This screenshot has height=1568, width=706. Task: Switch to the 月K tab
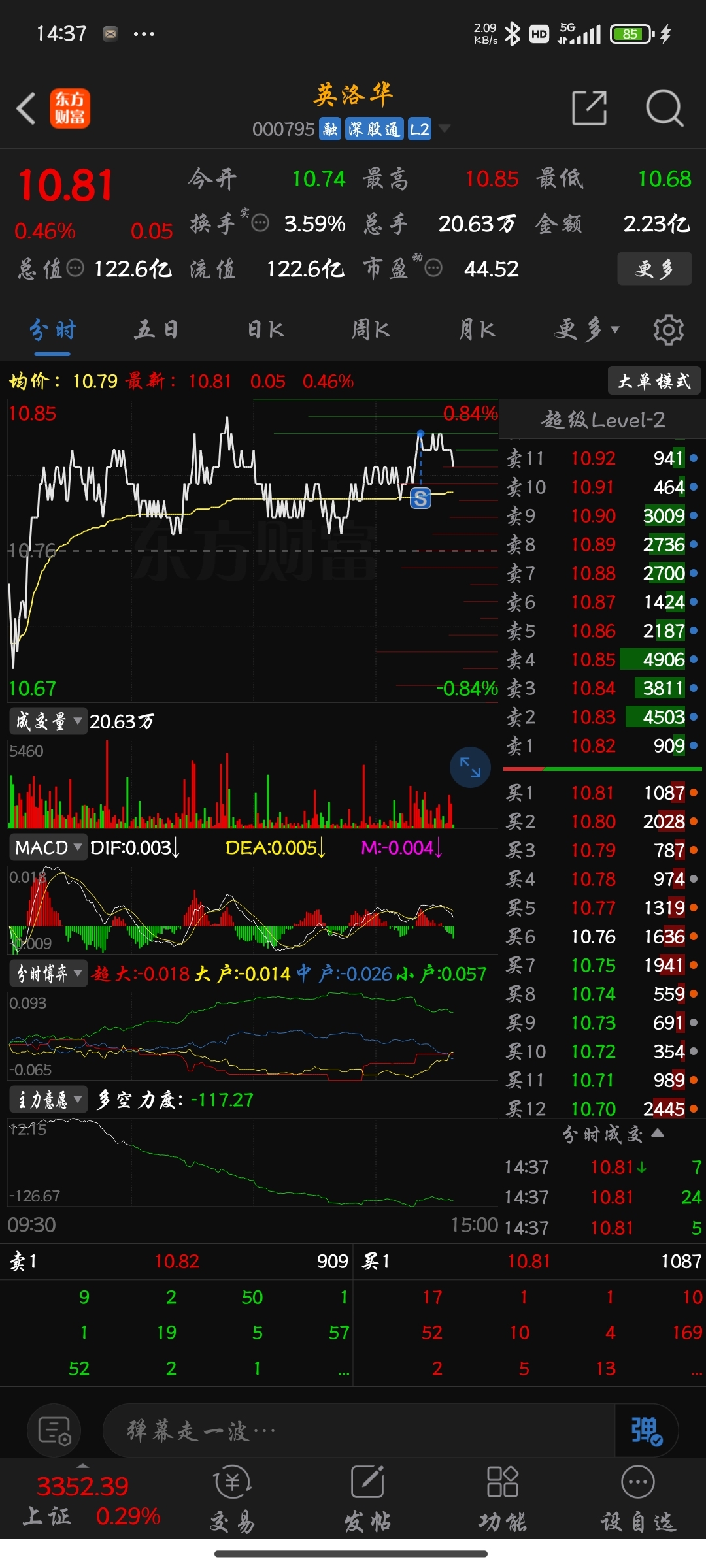(x=477, y=330)
